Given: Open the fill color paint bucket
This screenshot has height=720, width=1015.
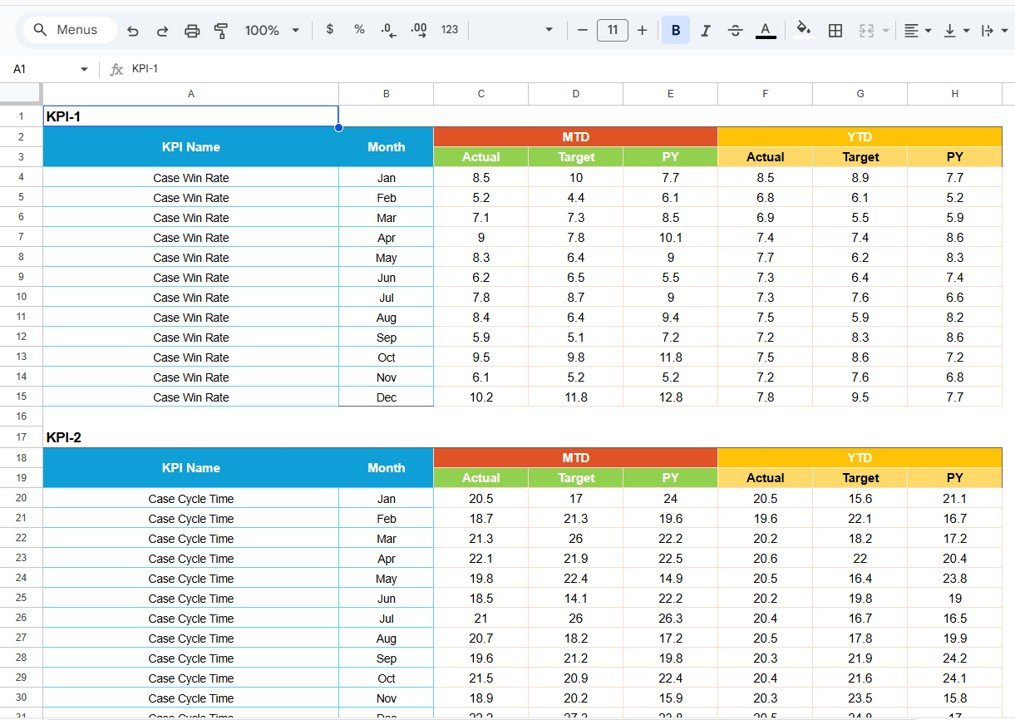Looking at the screenshot, I should (x=803, y=30).
